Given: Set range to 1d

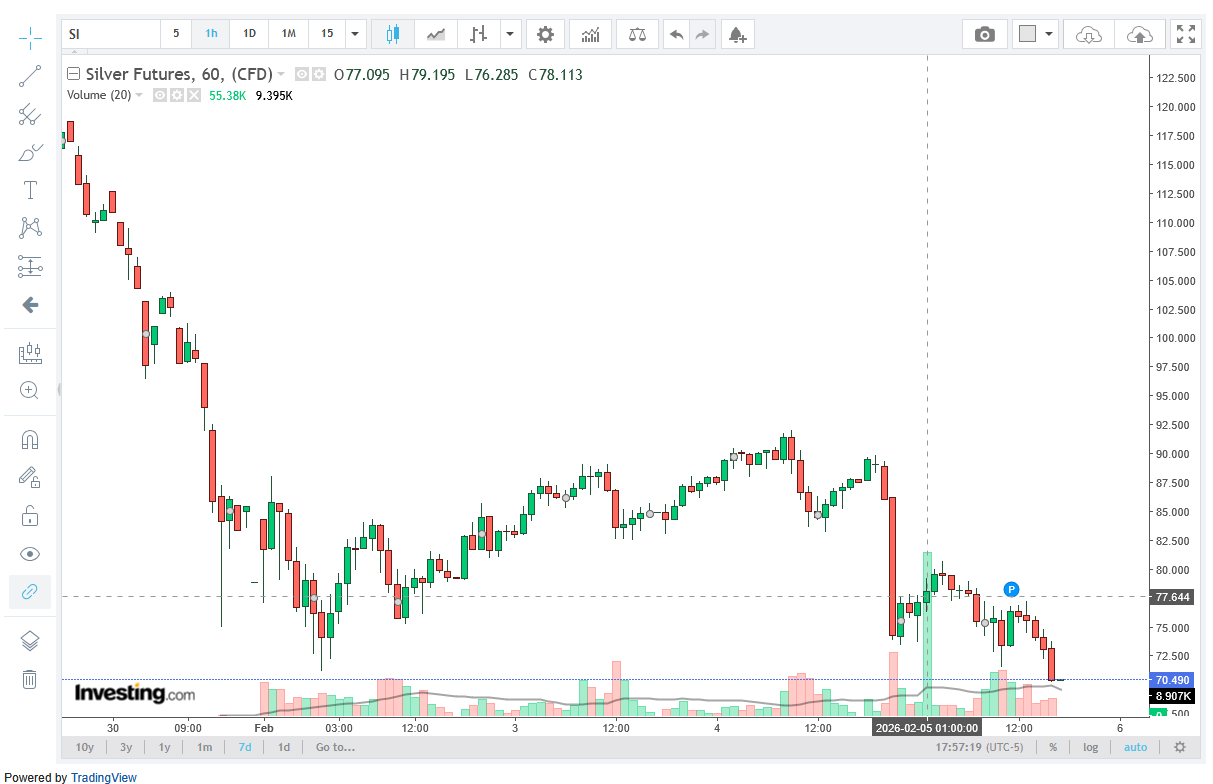Looking at the screenshot, I should (x=284, y=747).
